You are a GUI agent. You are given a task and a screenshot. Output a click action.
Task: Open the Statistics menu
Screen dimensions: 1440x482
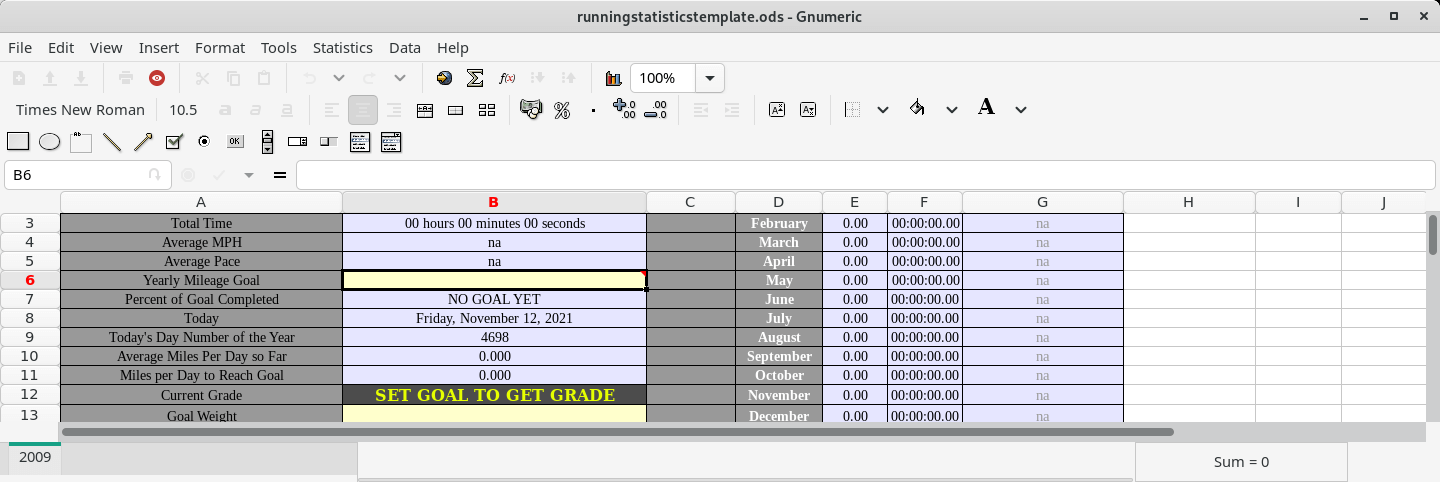click(x=342, y=48)
